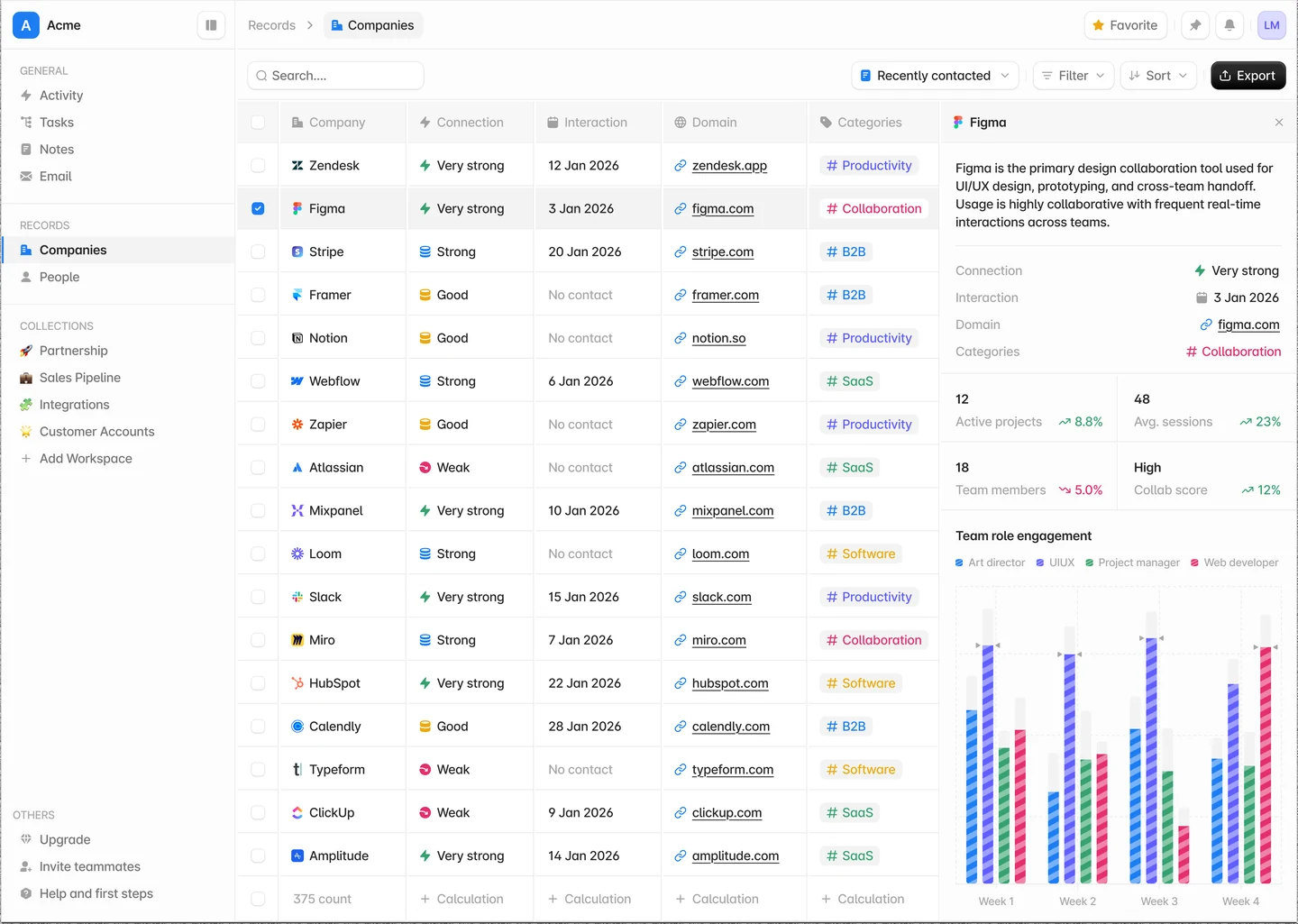The image size is (1298, 924).
Task: Select the Stripe row checkbox
Action: [258, 252]
